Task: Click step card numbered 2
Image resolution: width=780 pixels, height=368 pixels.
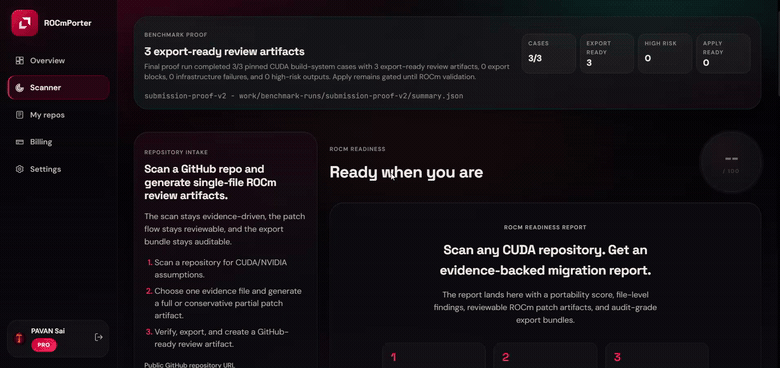Action: point(545,356)
